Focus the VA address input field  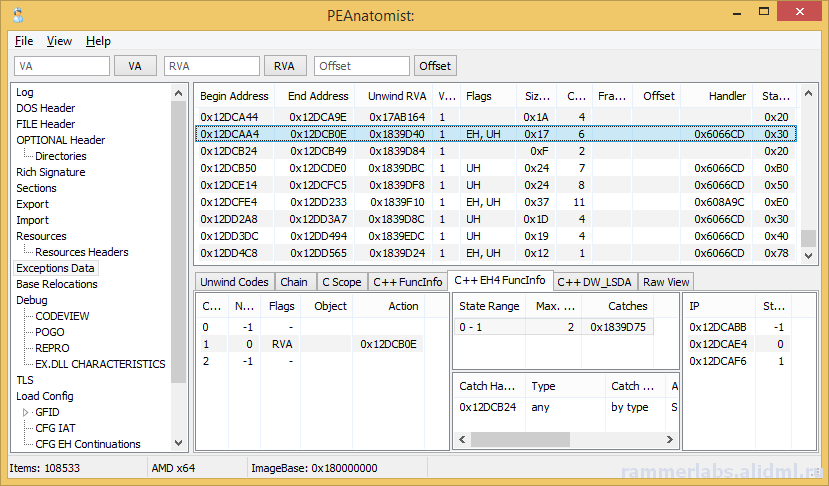click(62, 66)
